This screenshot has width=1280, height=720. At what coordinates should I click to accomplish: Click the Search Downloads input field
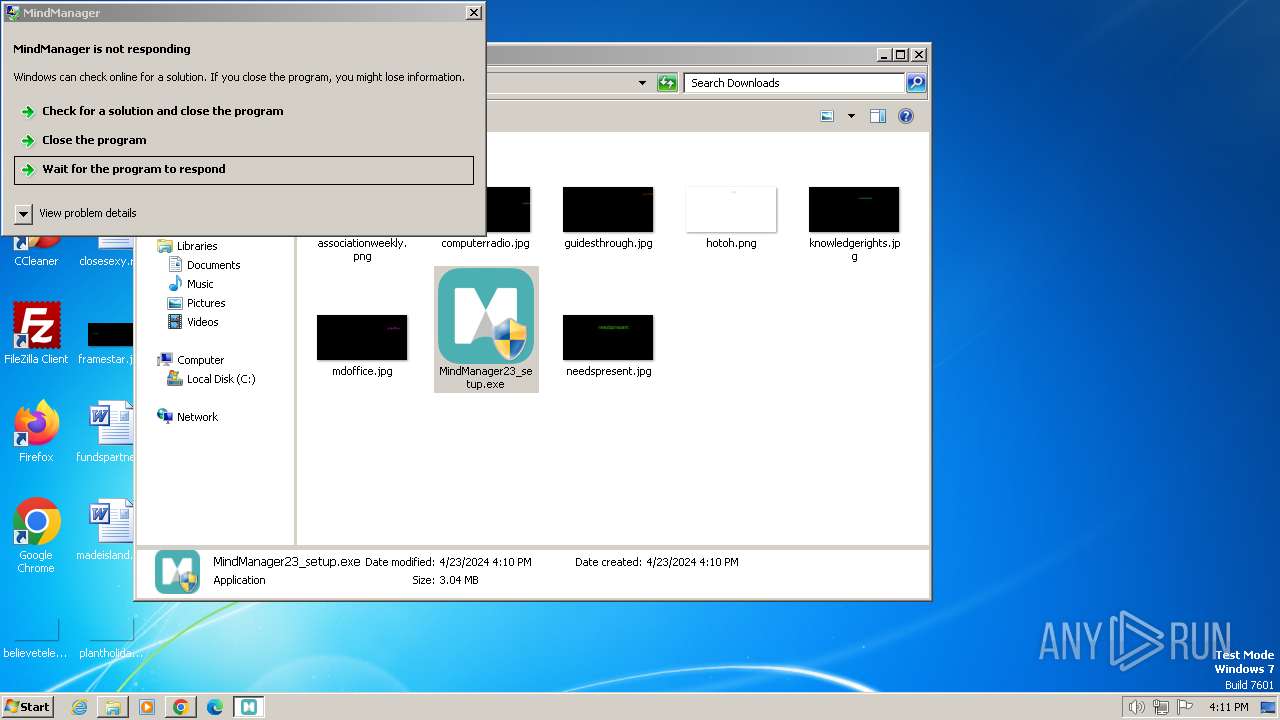click(x=794, y=83)
